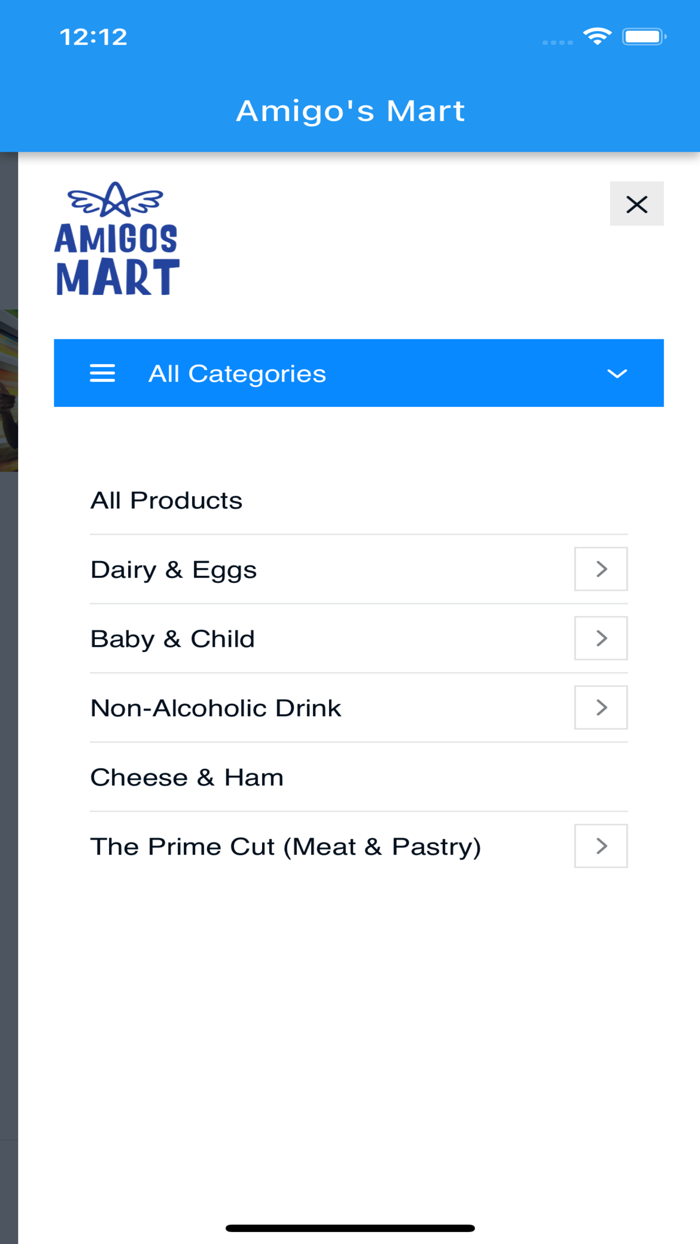Image resolution: width=700 pixels, height=1244 pixels.
Task: Select the Non-Alcoholic Drink list row
Action: (216, 707)
